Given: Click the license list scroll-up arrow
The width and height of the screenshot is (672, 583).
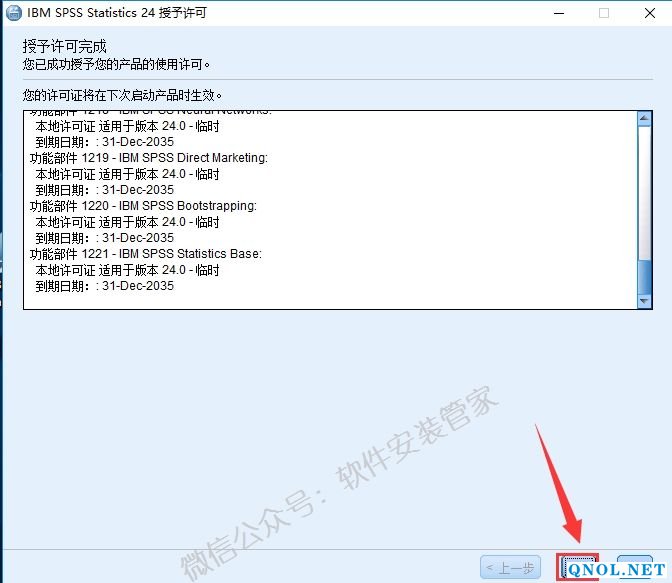Looking at the screenshot, I should (x=644, y=119).
